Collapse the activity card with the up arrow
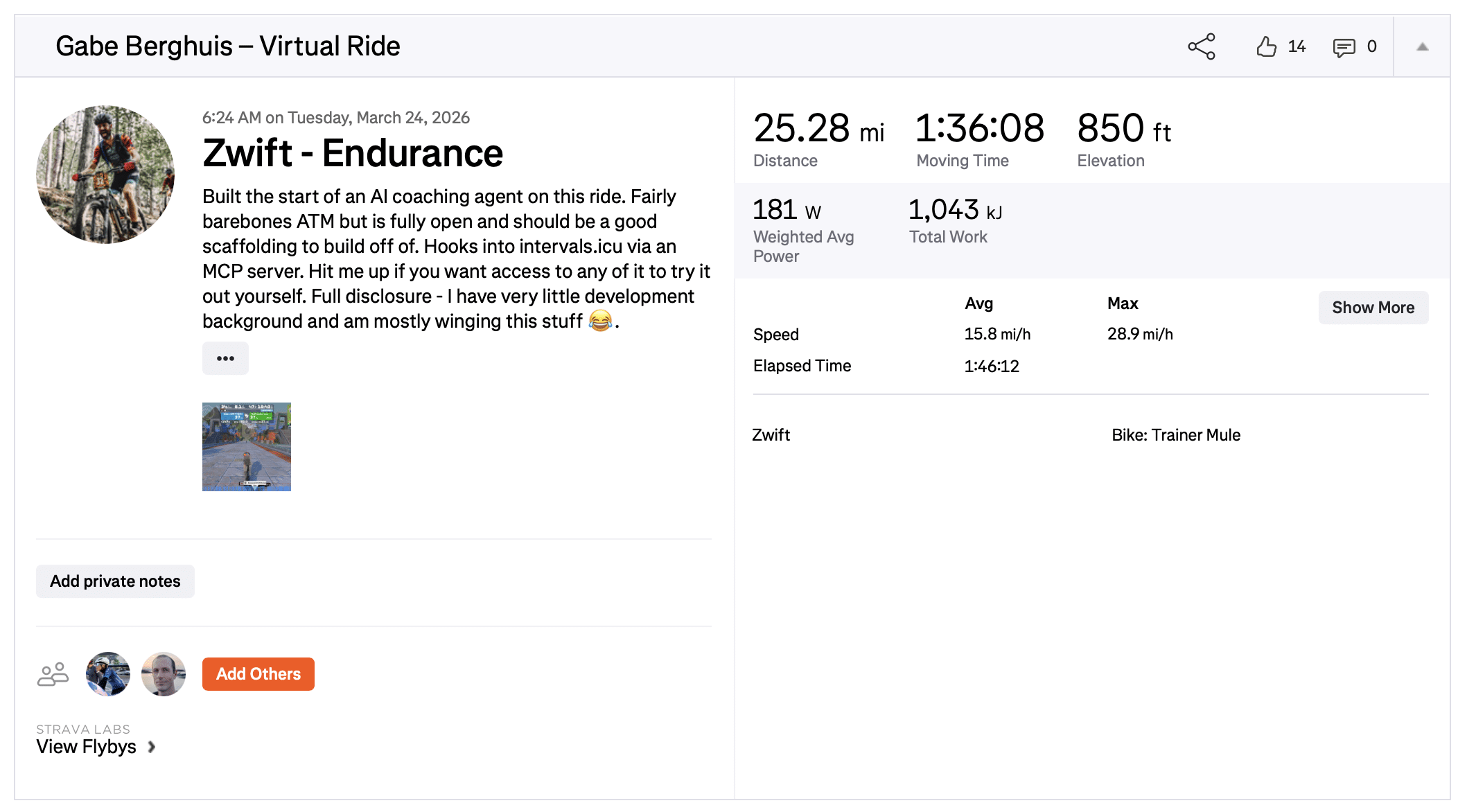Image resolution: width=1458 pixels, height=812 pixels. click(x=1422, y=46)
